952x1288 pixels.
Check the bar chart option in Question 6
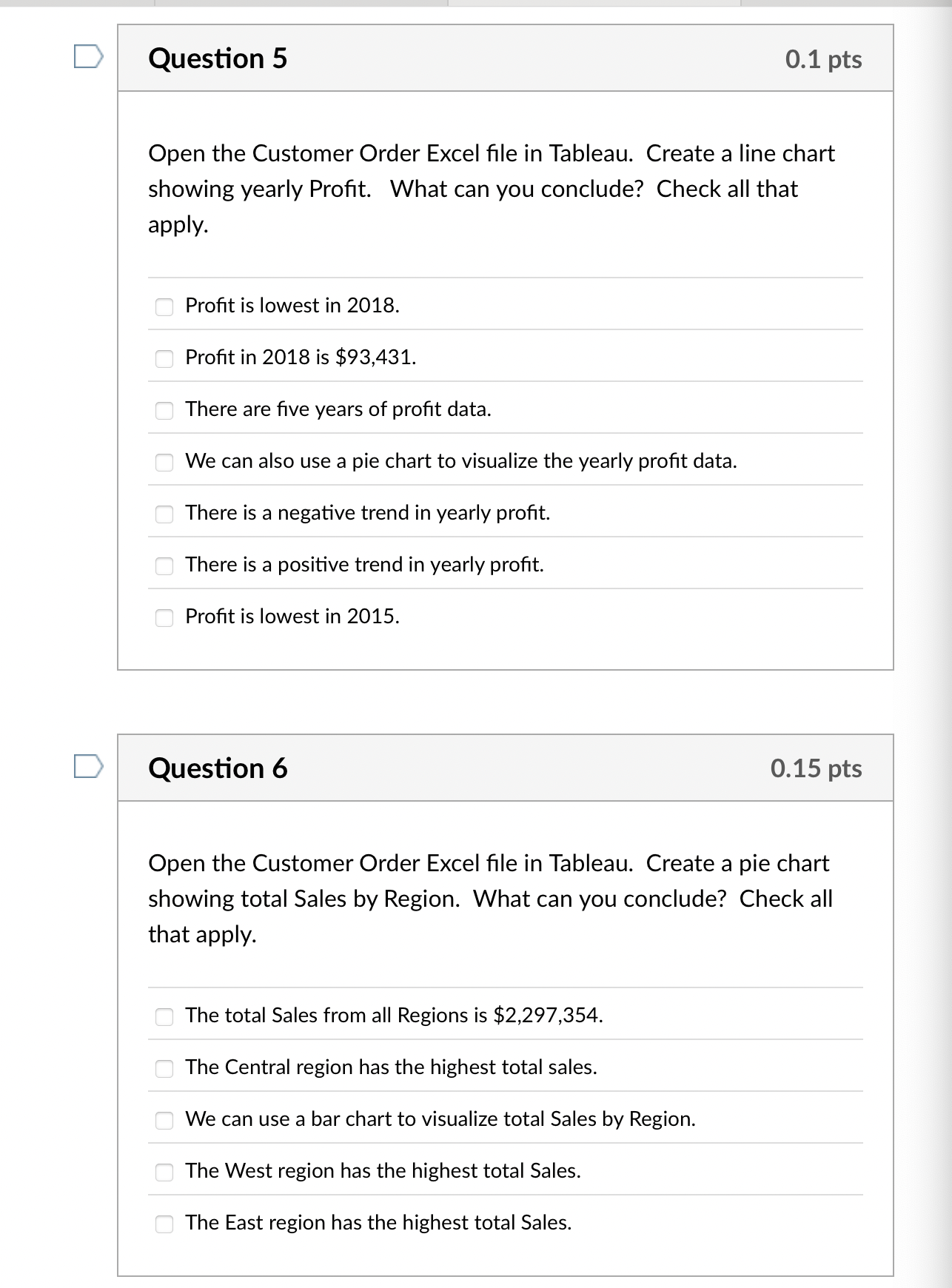(163, 1122)
